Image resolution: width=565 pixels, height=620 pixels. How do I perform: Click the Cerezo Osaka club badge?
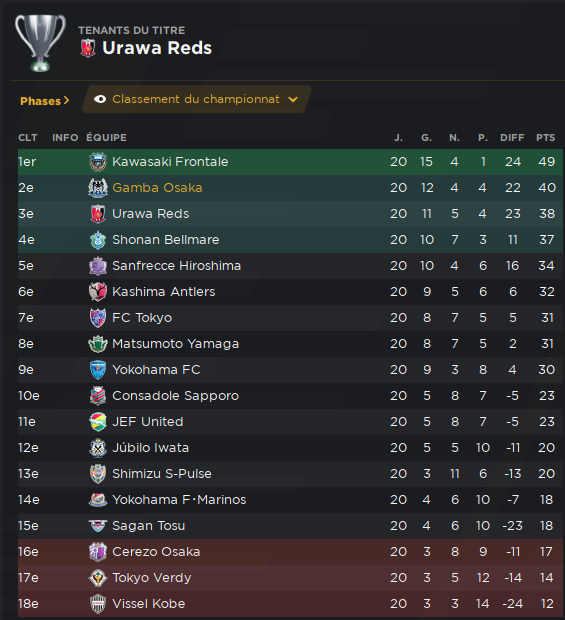tap(98, 552)
